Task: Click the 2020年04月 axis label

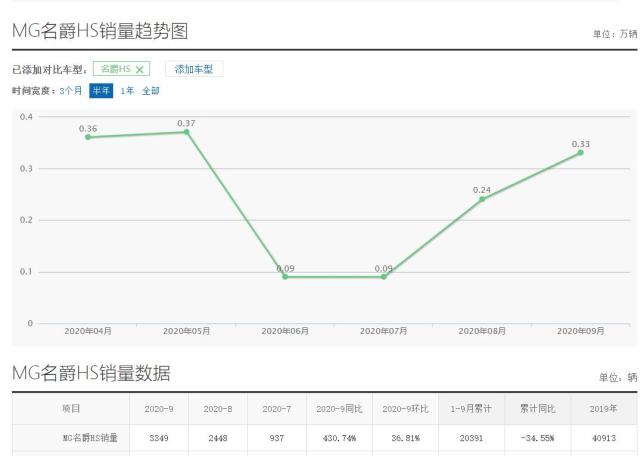Action: (88, 331)
